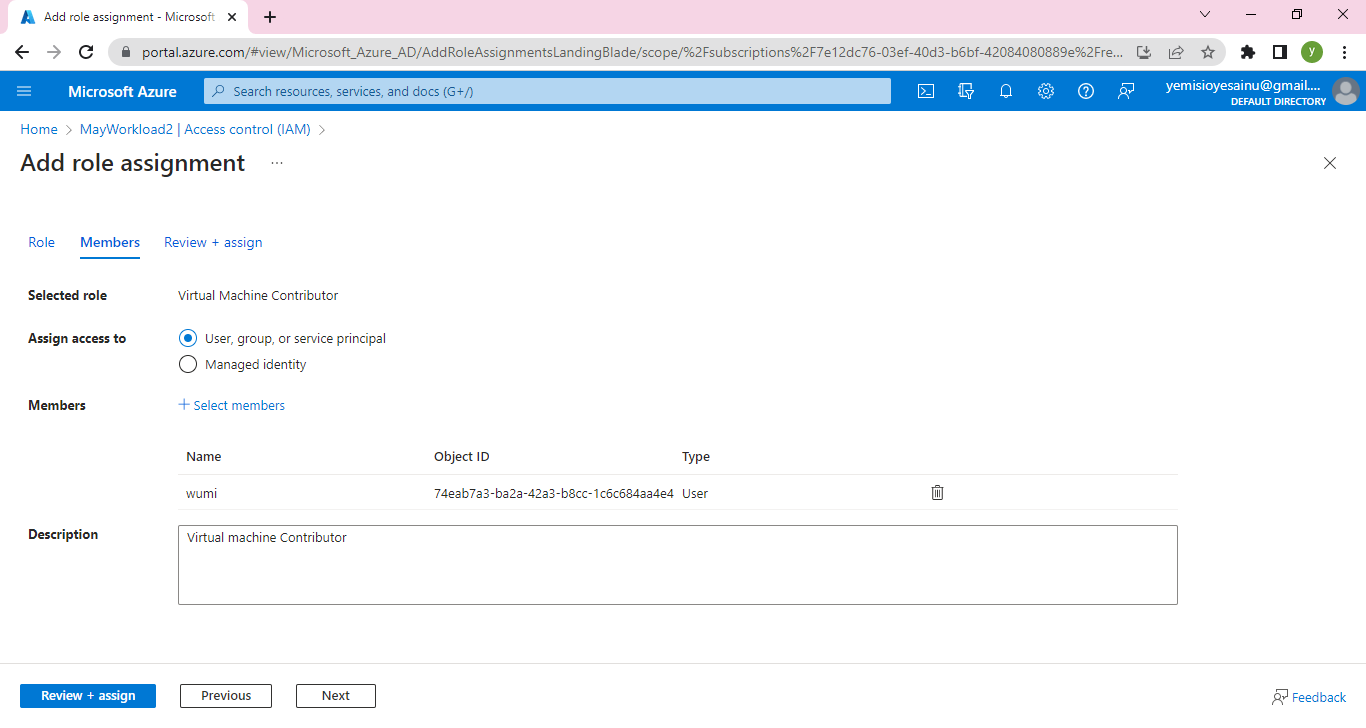Click the Select members link
Viewport: 1366px width, 728px height.
pos(232,405)
